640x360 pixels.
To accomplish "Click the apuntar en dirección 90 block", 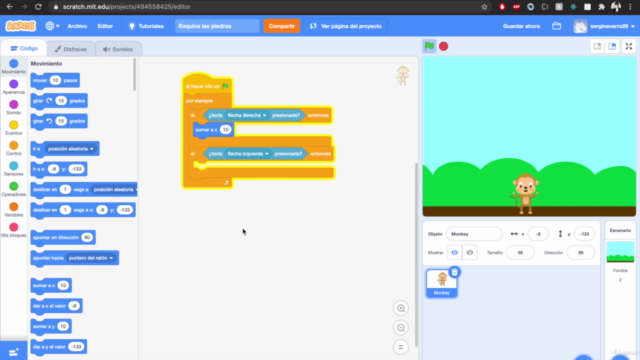I will 63,238.
